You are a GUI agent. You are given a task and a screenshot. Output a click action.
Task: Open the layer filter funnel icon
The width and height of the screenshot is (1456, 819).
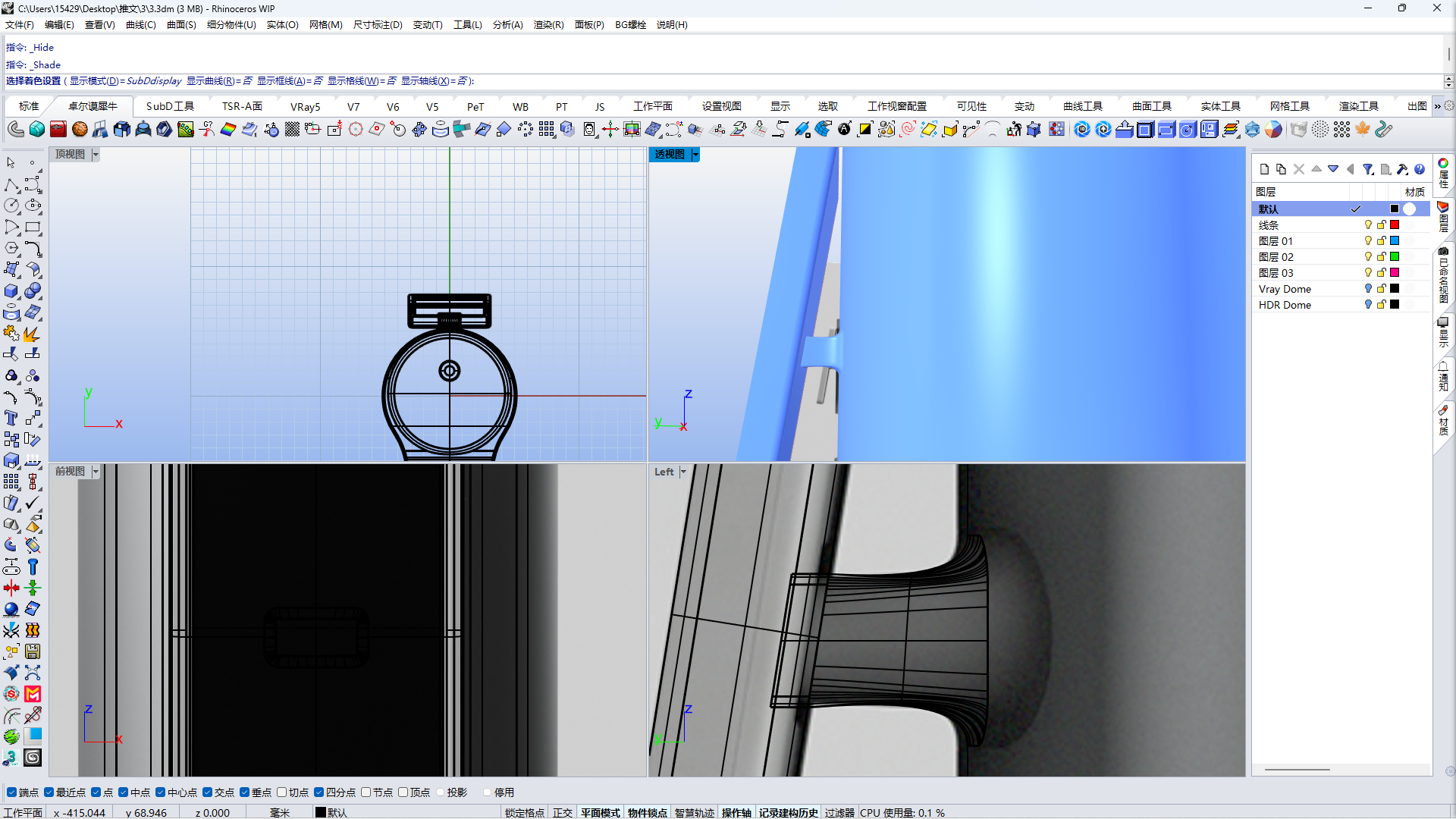point(1367,169)
